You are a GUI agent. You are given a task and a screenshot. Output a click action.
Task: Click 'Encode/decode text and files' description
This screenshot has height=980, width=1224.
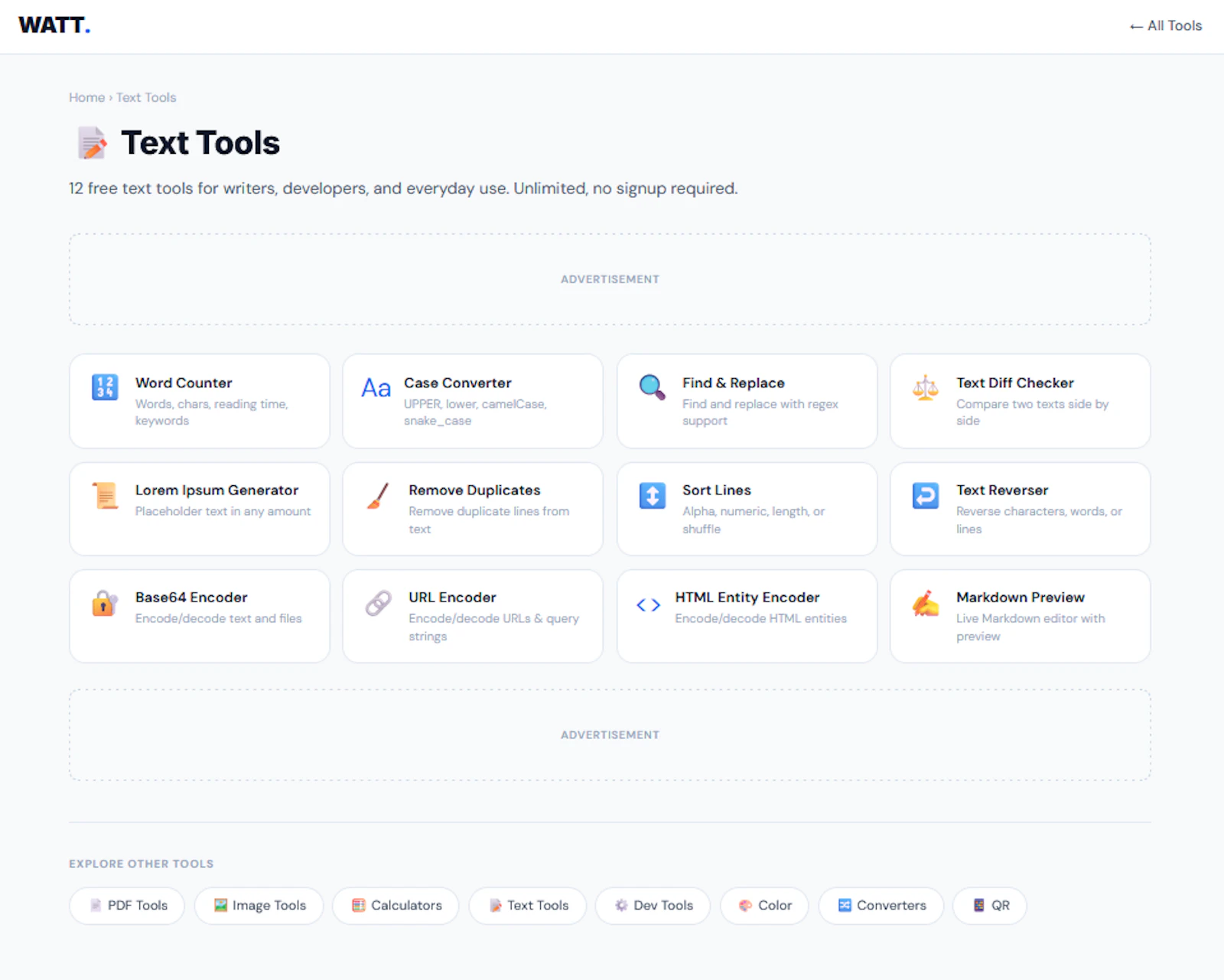click(219, 618)
